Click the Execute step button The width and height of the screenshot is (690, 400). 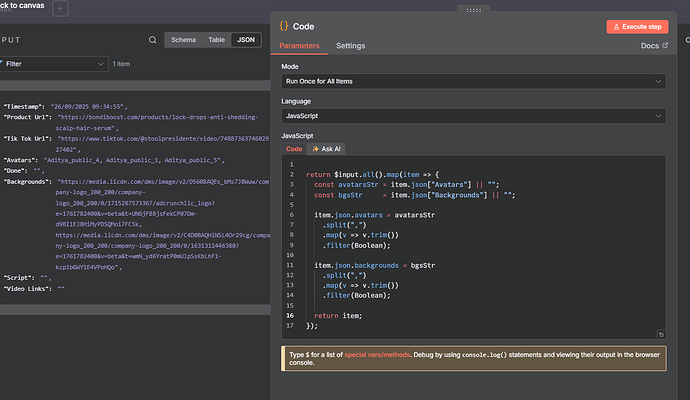point(637,27)
